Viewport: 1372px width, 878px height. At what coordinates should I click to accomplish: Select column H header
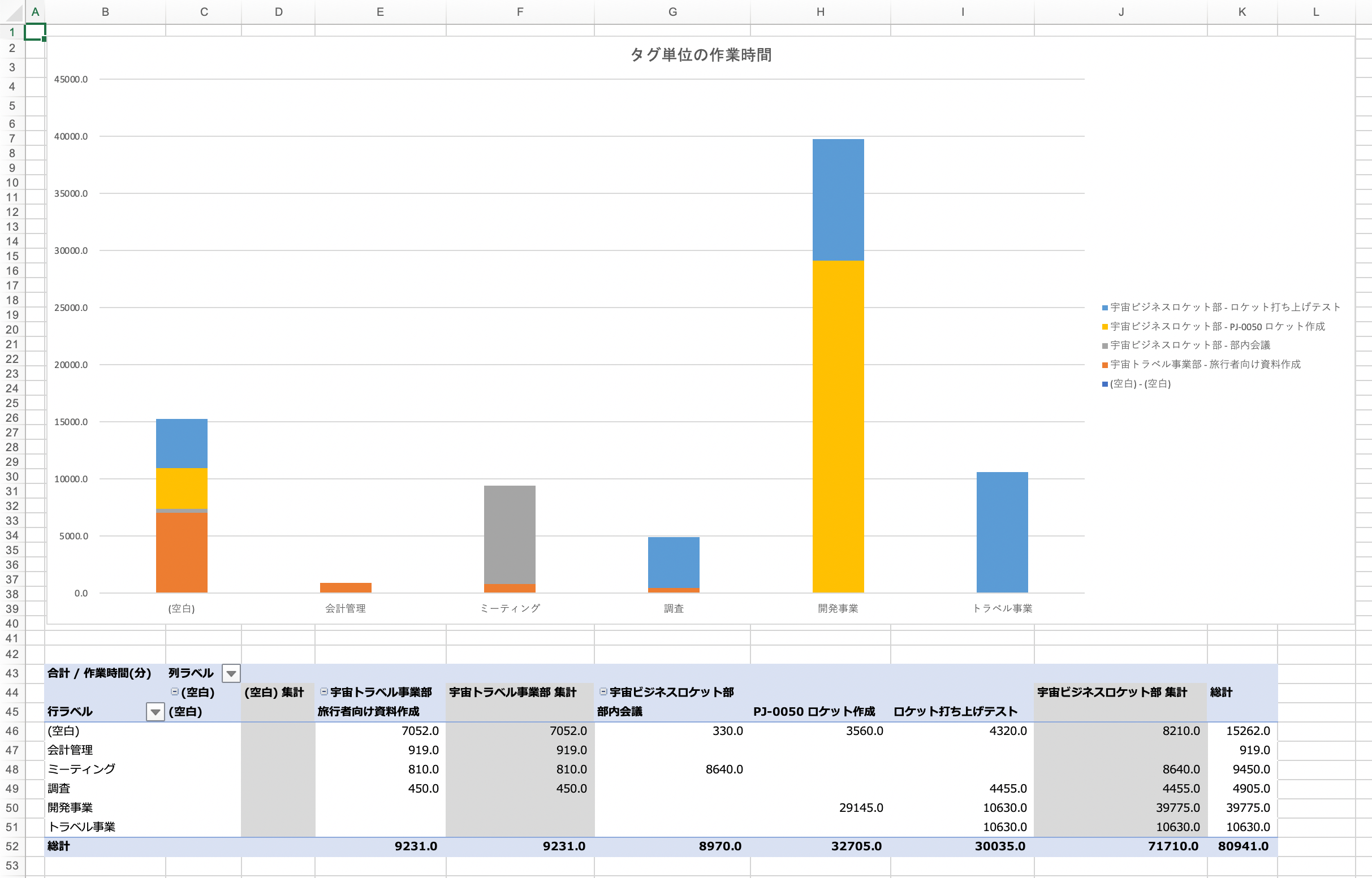pyautogui.click(x=820, y=12)
